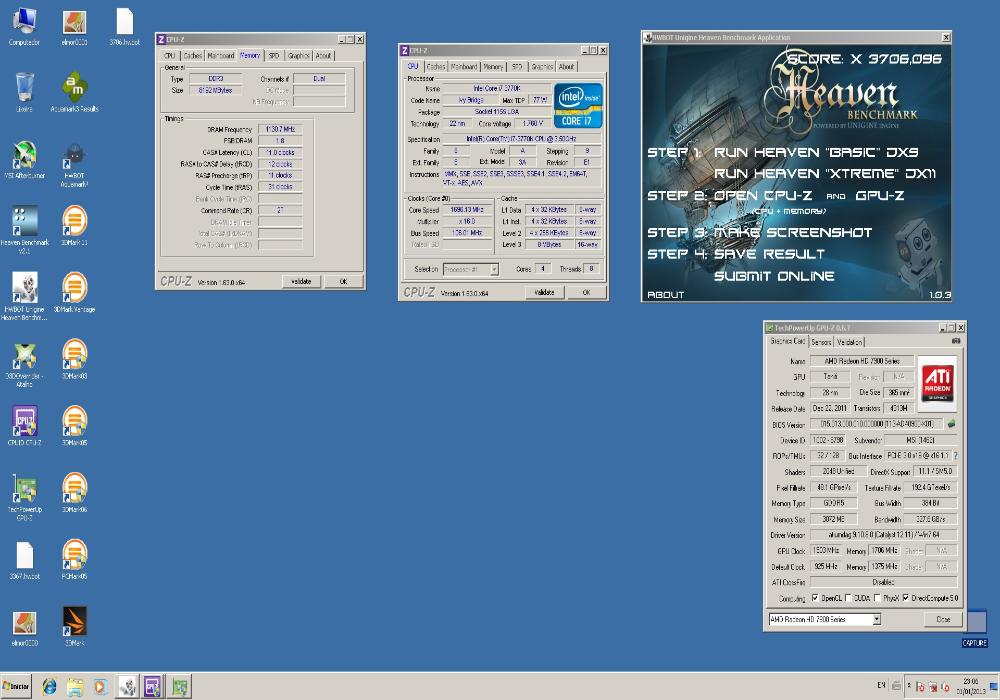Switch to GPU-Z via taskbar button
1000x700 pixels.
[x=180, y=687]
